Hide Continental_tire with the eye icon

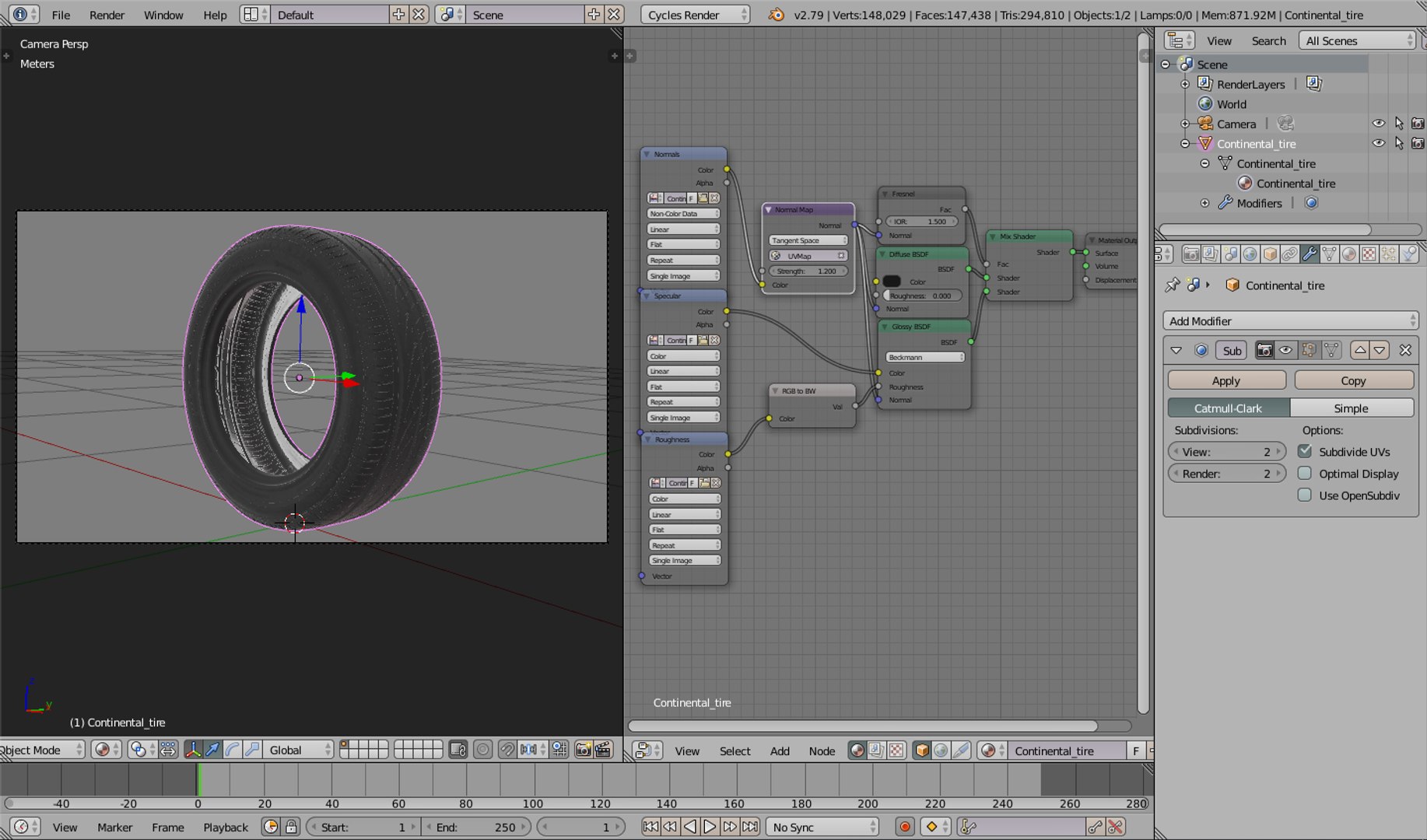pyautogui.click(x=1378, y=143)
